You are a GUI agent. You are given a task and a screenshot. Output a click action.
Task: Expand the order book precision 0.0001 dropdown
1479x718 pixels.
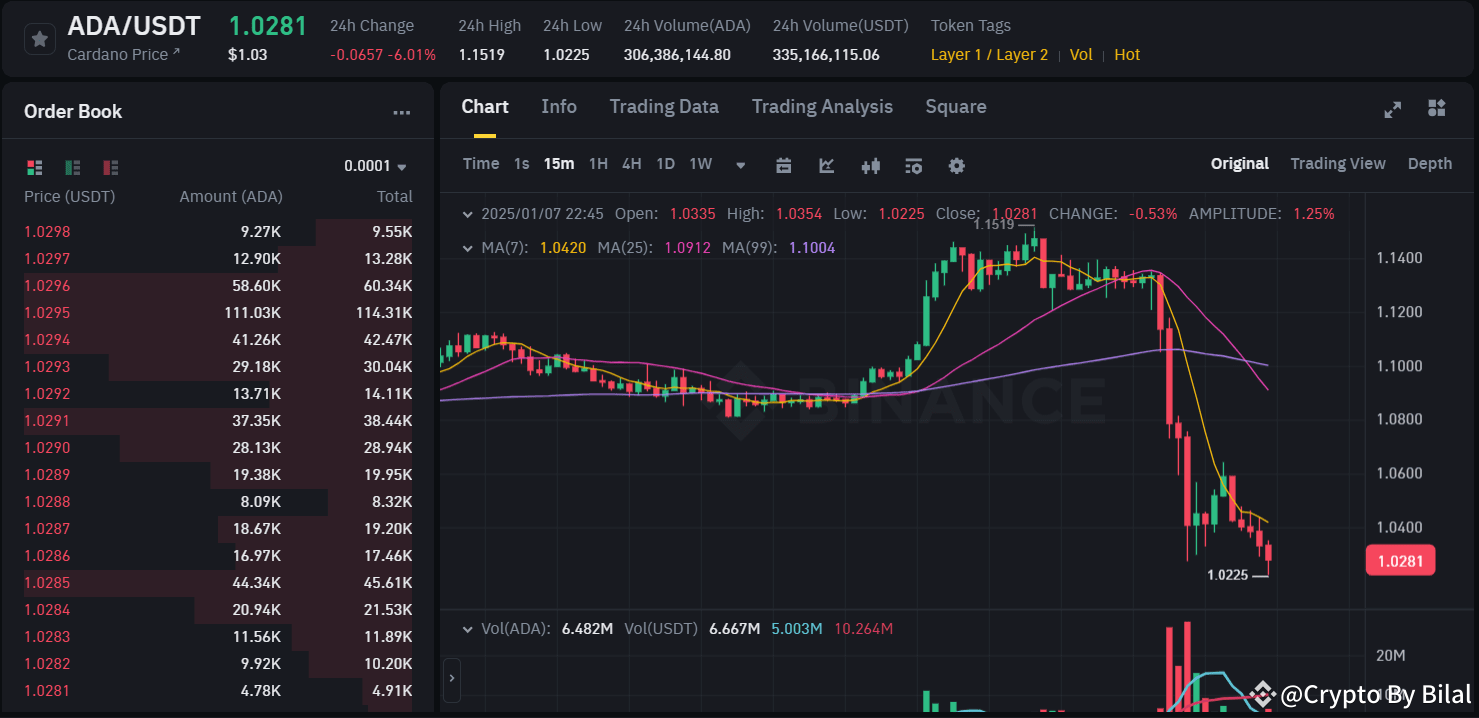click(x=376, y=166)
